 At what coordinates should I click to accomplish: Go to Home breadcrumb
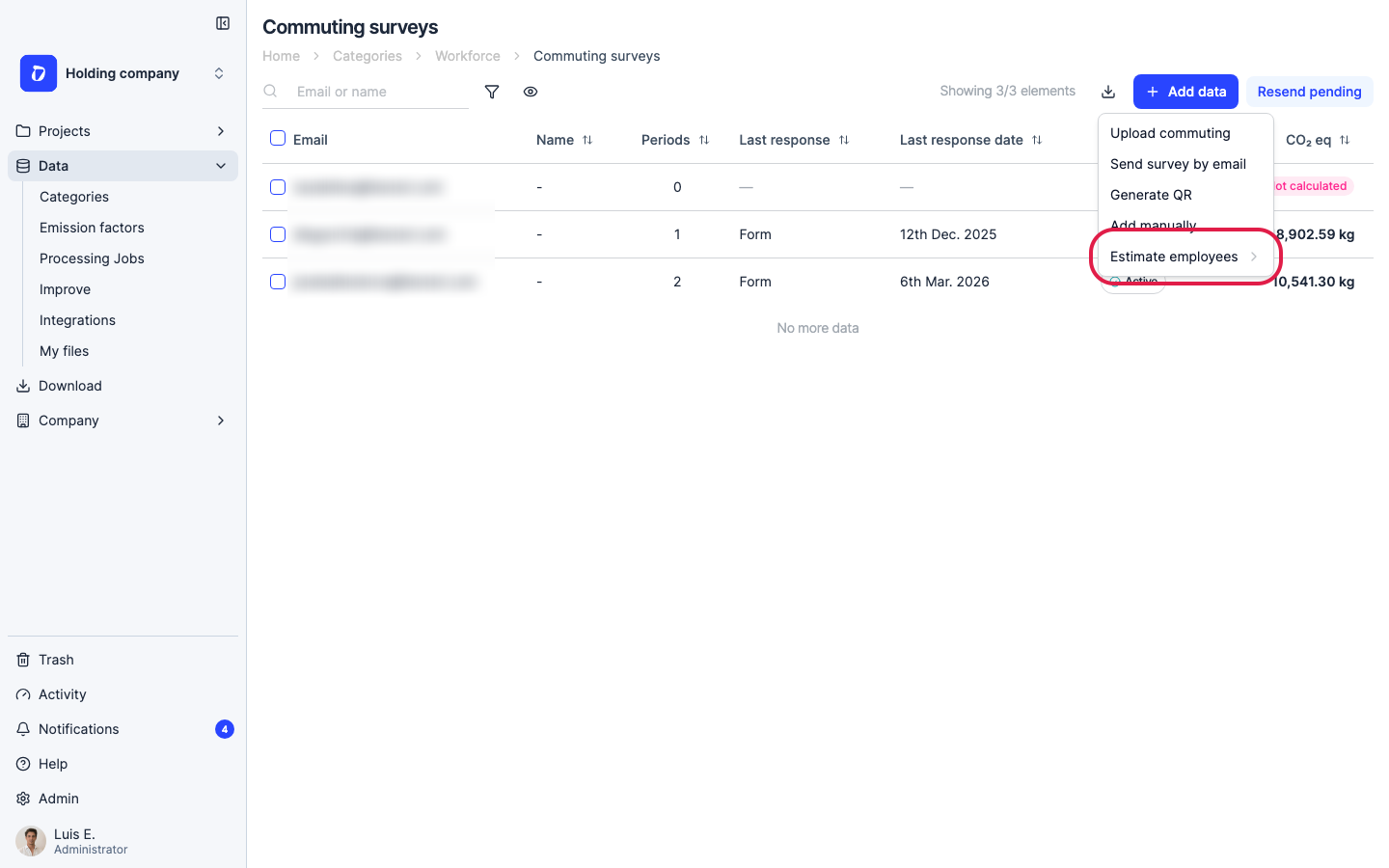pyautogui.click(x=281, y=56)
